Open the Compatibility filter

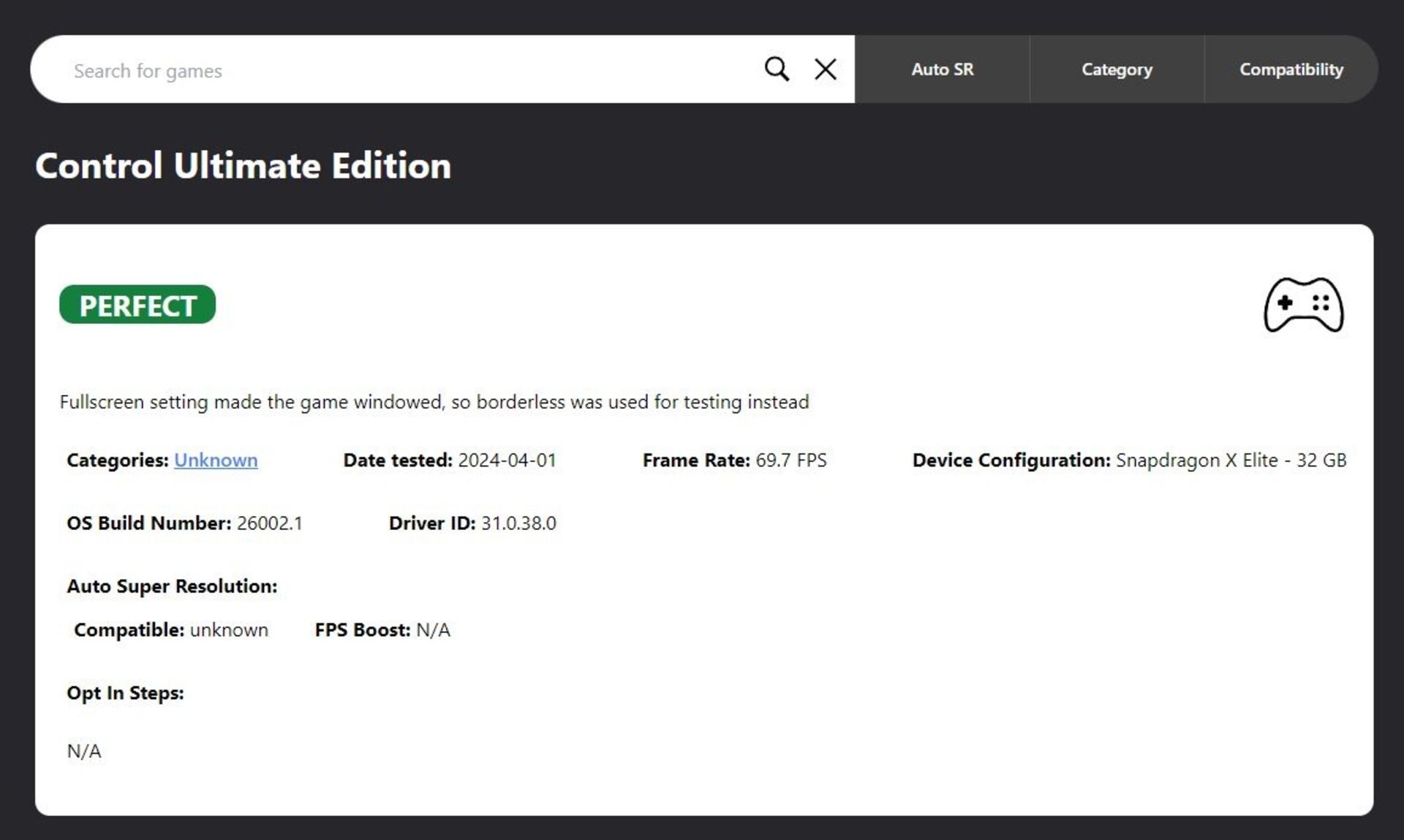[x=1291, y=69]
